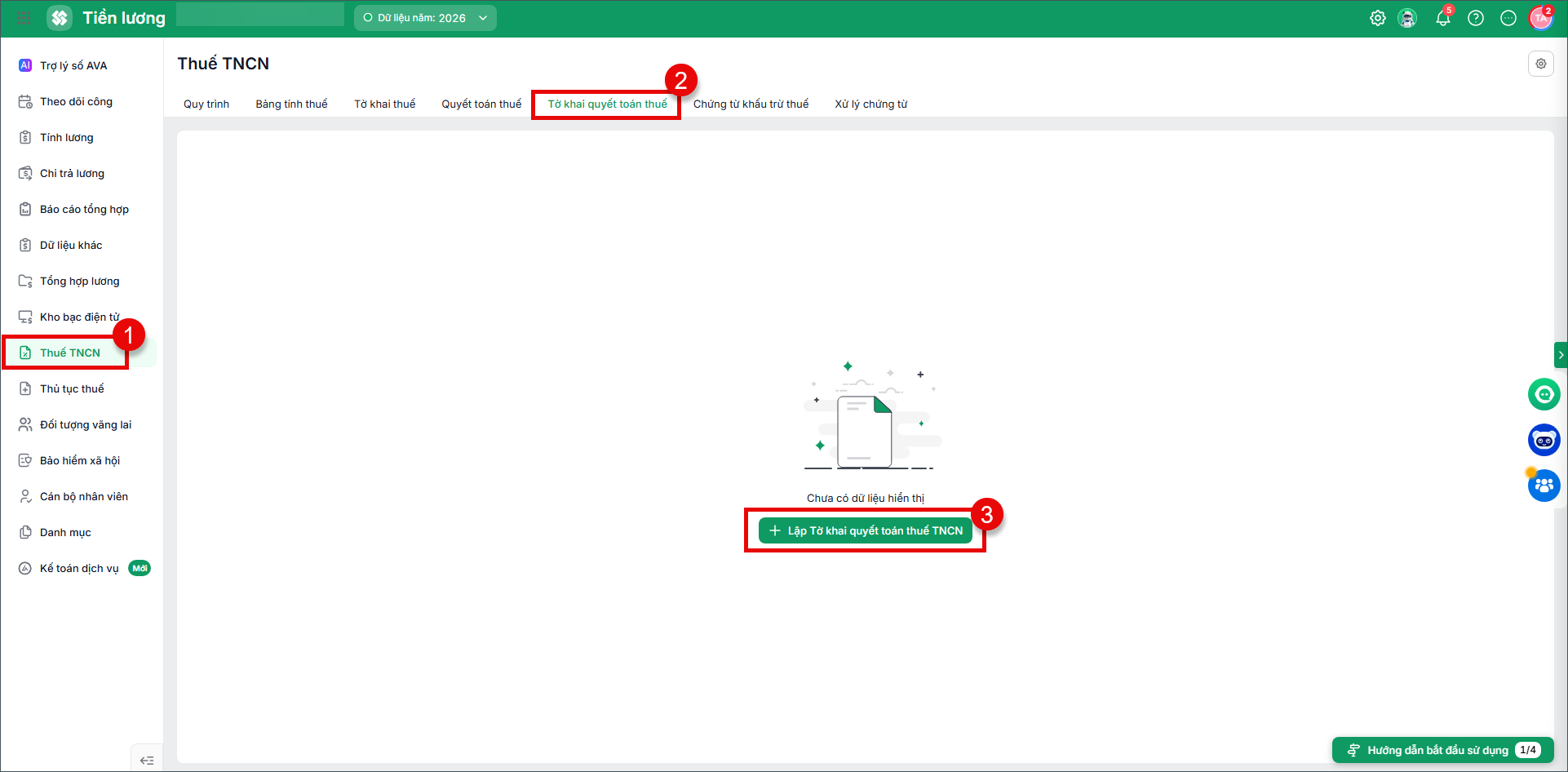Viewport: 1568px width, 772px height.
Task: Open the green chat support bubble
Action: [1544, 394]
